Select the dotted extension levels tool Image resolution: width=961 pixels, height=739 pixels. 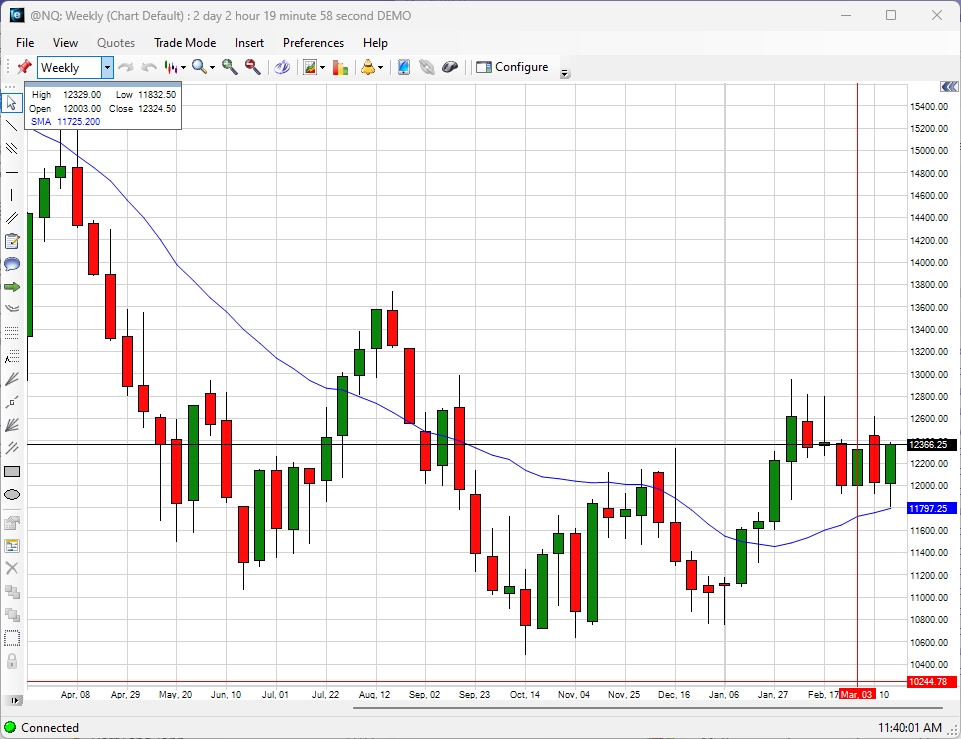click(12, 356)
